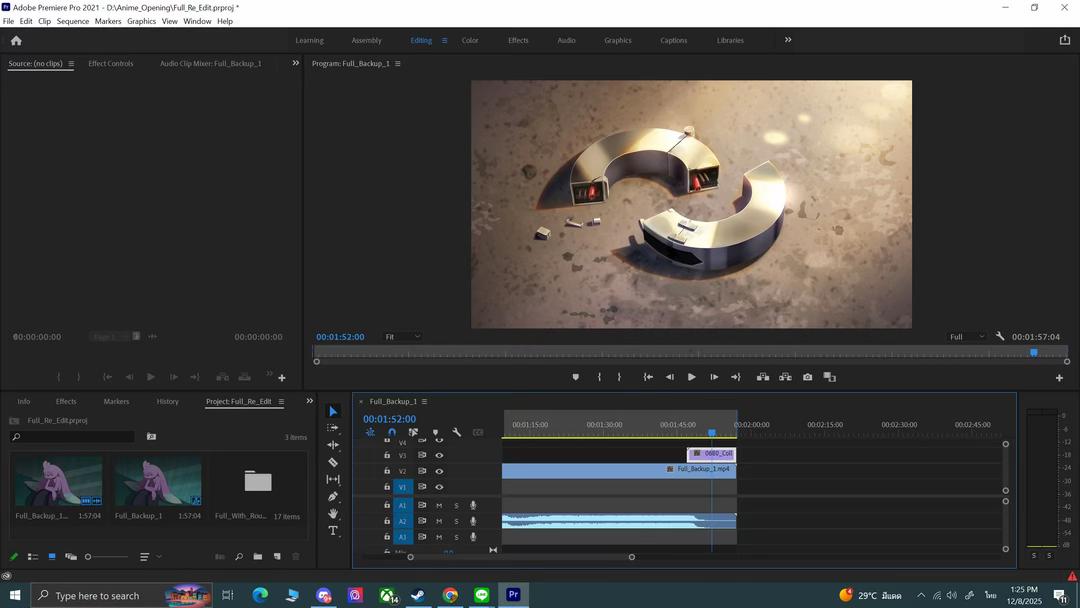Image resolution: width=1080 pixels, height=608 pixels.
Task: Open Full_Backup_1 timeline panel menu
Action: [x=424, y=401]
